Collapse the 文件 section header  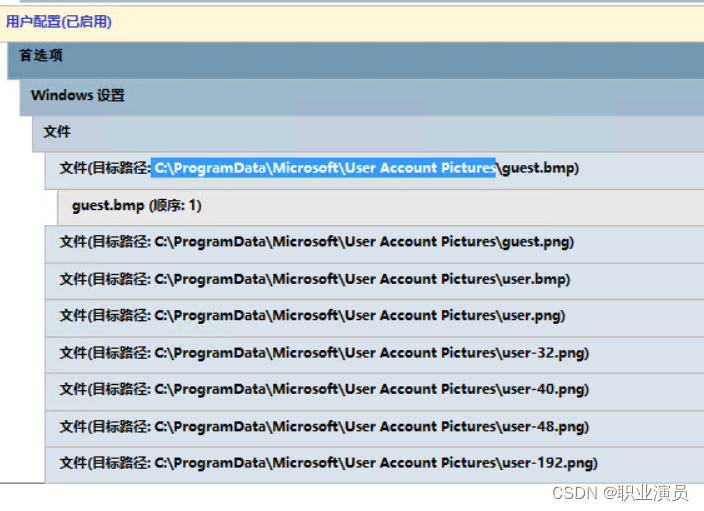368,134
